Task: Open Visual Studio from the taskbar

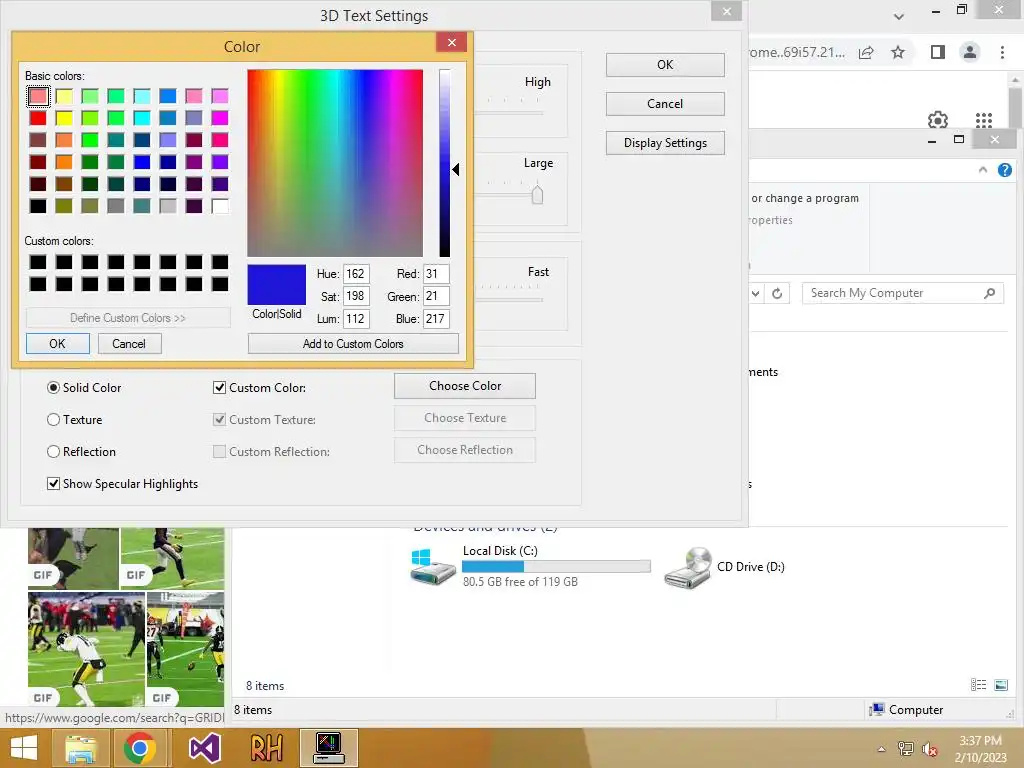Action: click(204, 748)
